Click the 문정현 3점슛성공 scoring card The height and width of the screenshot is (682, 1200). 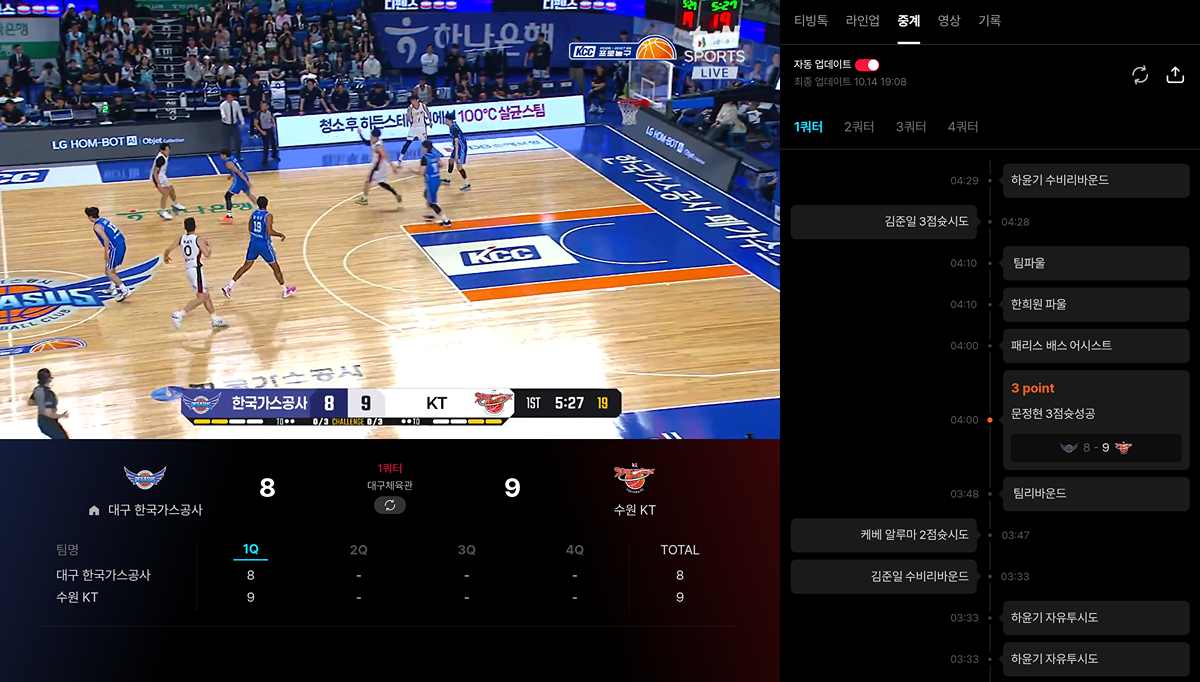coord(1095,420)
